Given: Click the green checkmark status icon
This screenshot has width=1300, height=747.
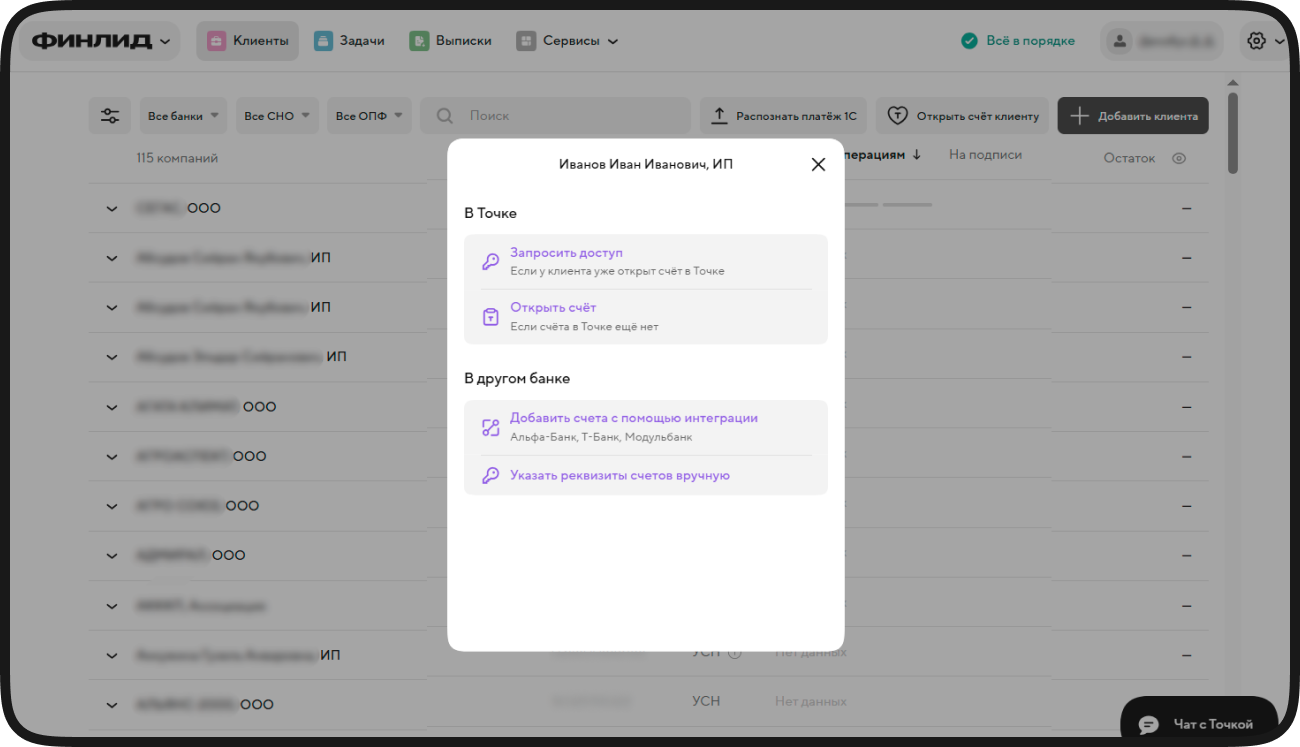Looking at the screenshot, I should [969, 41].
